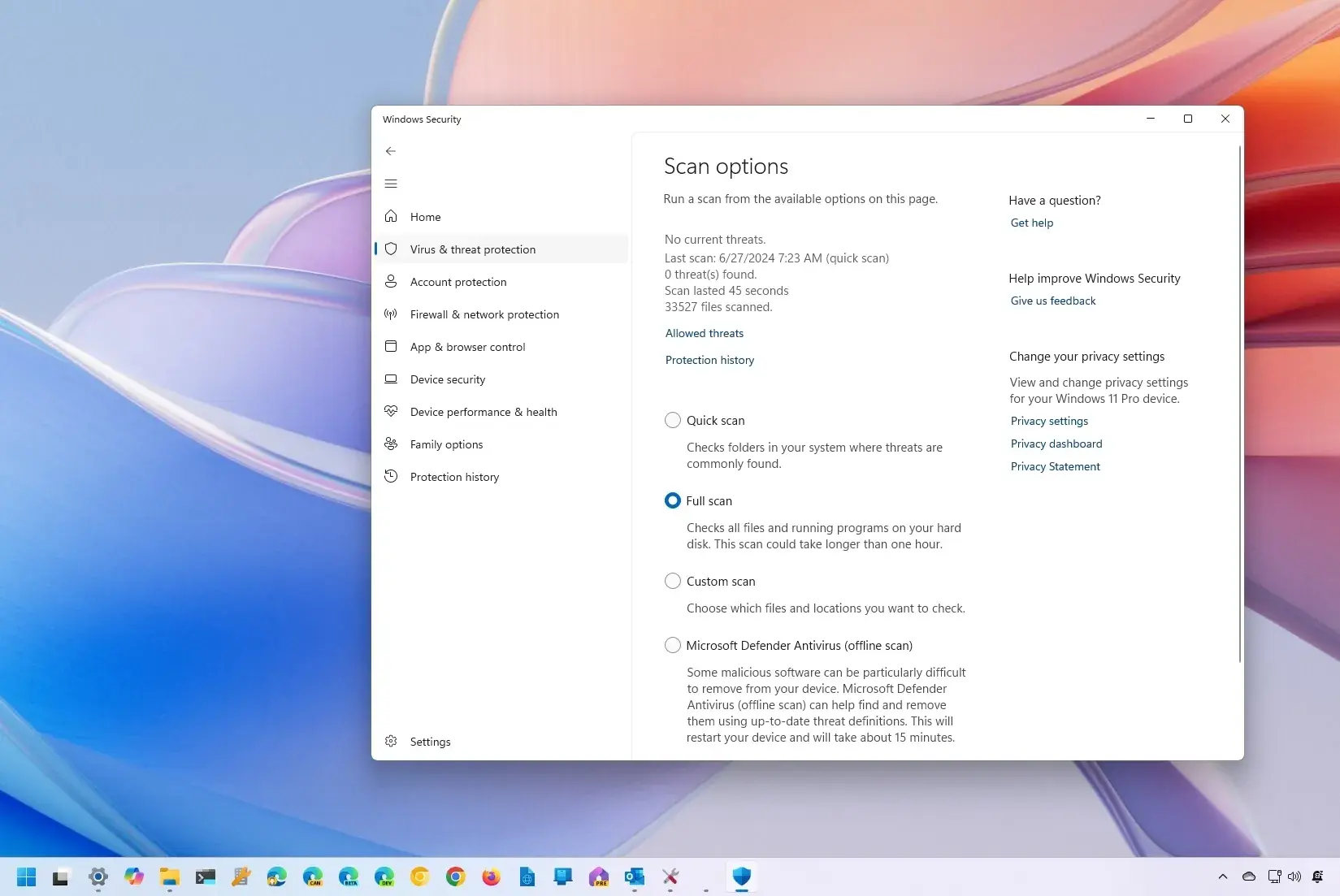Select the Quick scan option

[x=672, y=420]
